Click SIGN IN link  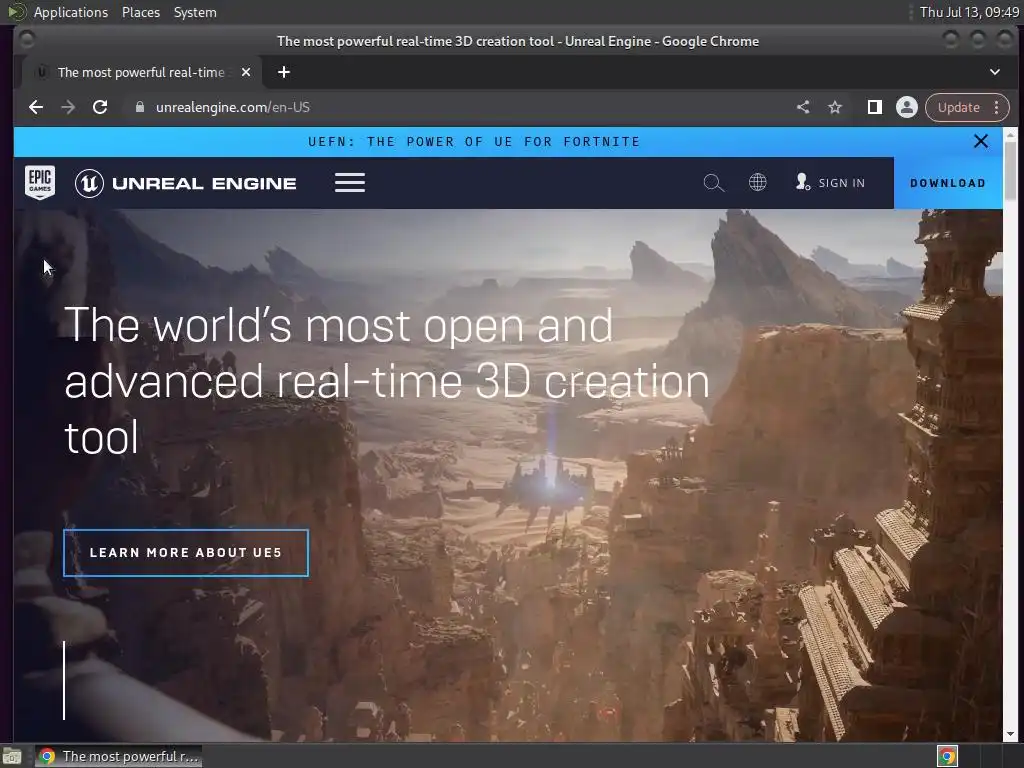pyautogui.click(x=830, y=183)
